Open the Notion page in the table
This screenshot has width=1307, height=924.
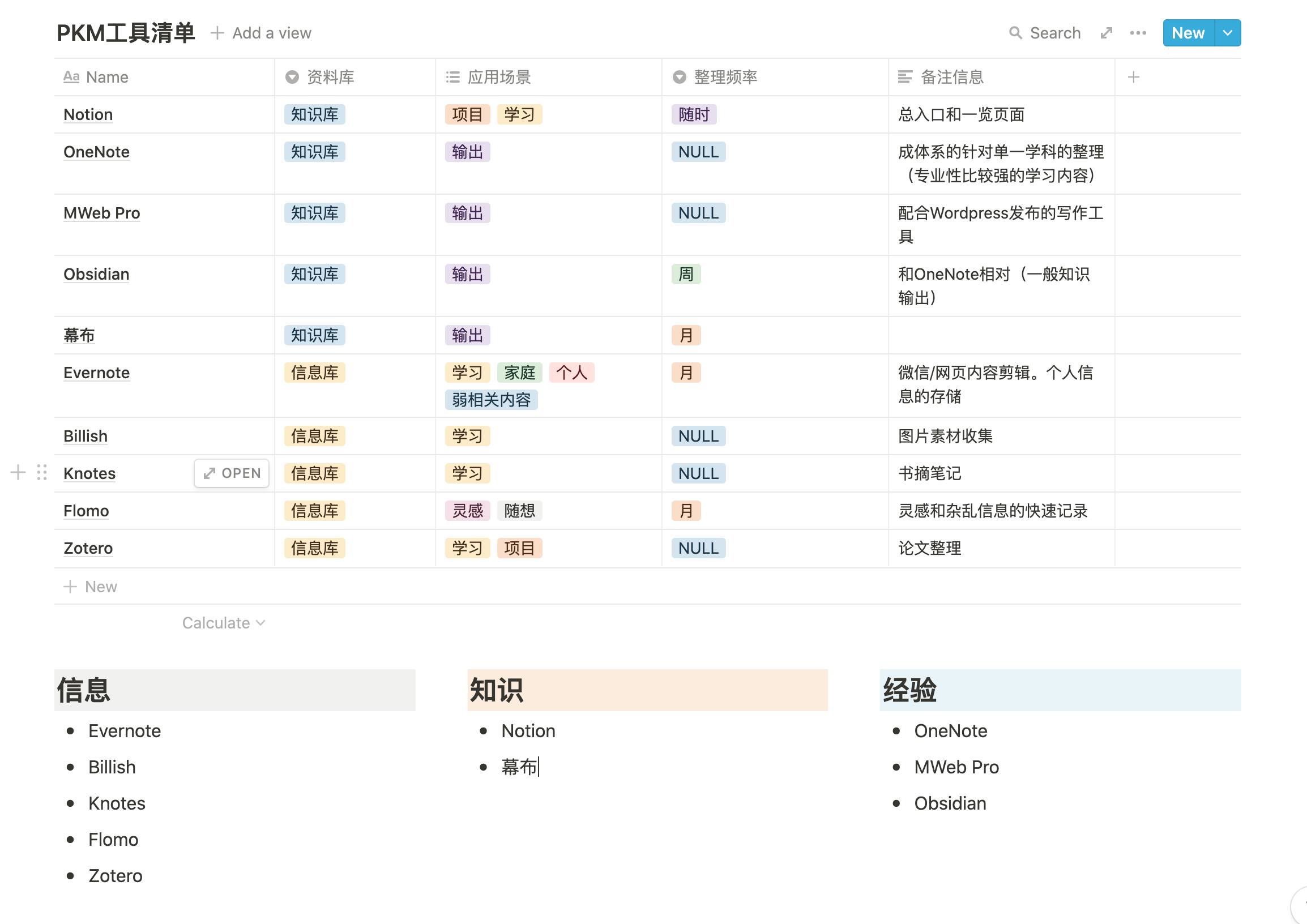point(88,114)
